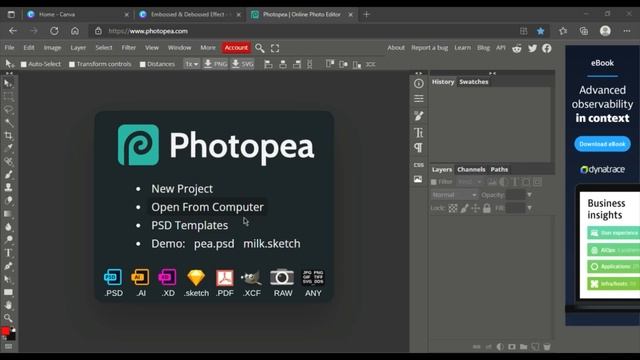The width and height of the screenshot is (640, 360).
Task: Open Photopea Twitter page icon
Action: tap(532, 48)
